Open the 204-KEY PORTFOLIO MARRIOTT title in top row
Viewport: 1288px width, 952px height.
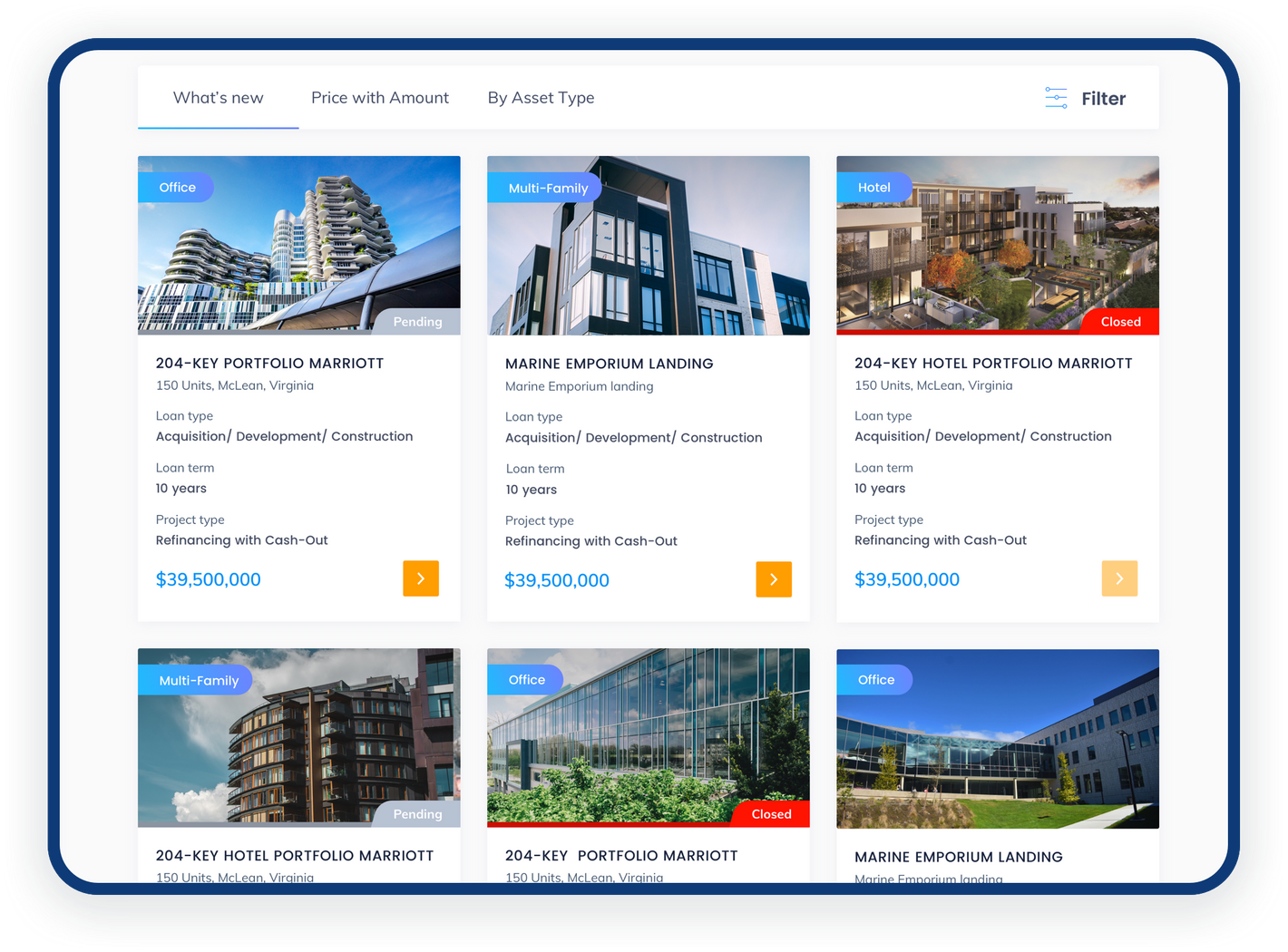point(269,364)
